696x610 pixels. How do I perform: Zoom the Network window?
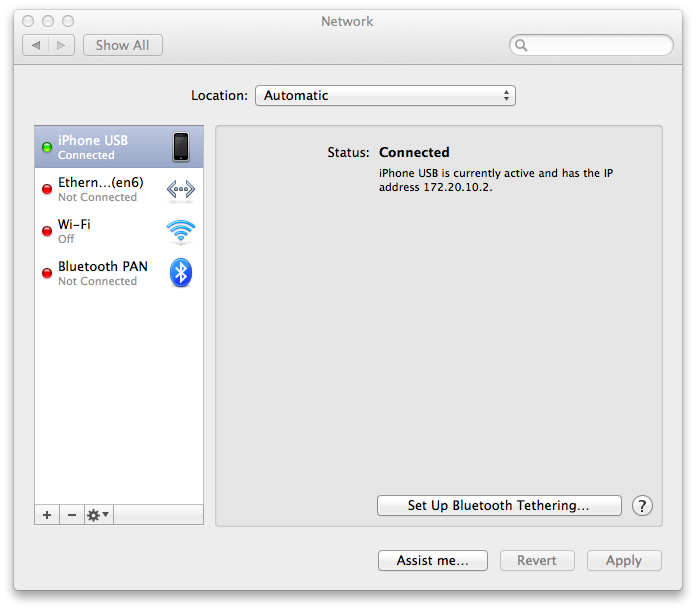[68, 21]
